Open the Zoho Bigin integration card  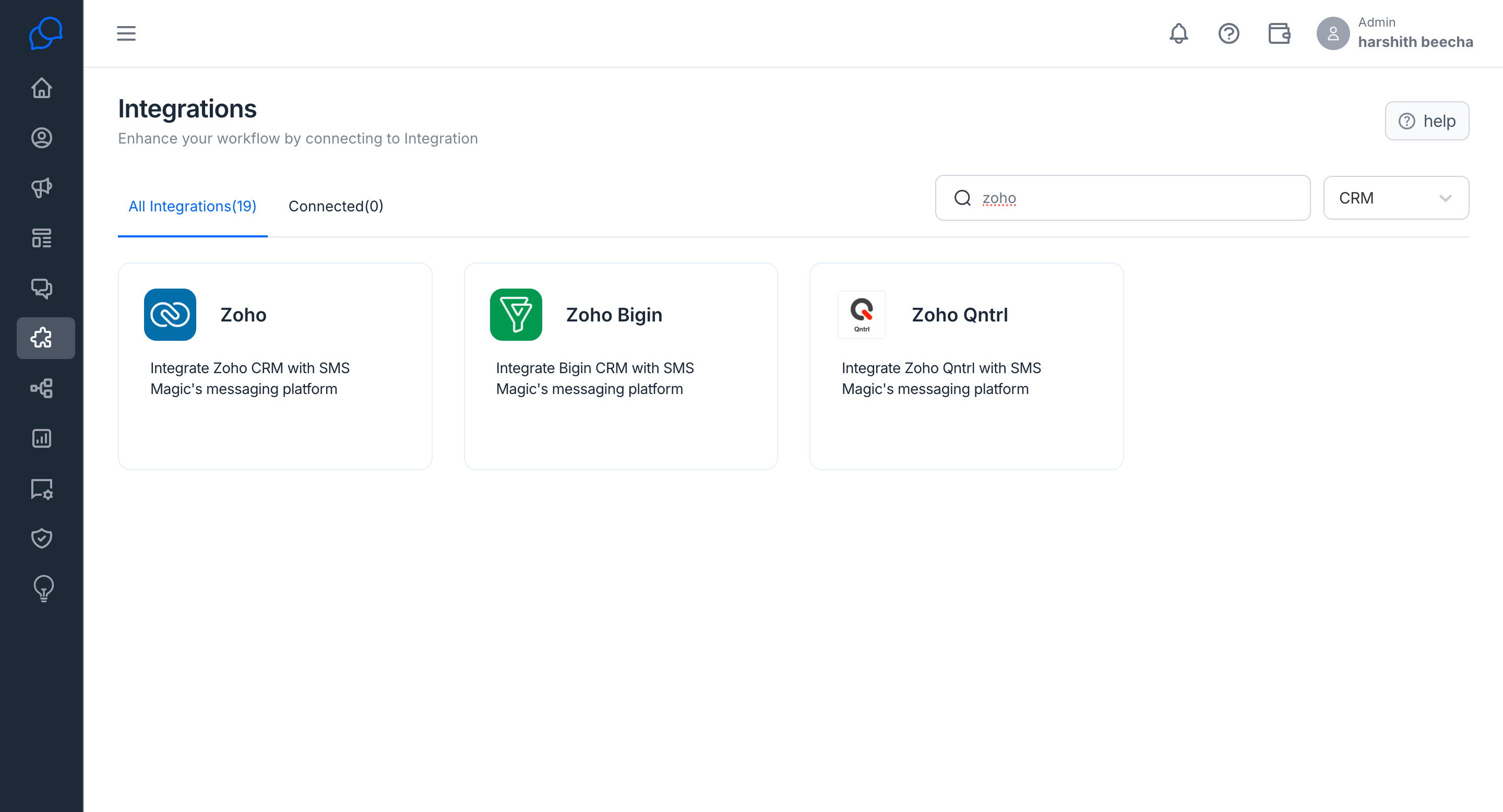(x=620, y=366)
